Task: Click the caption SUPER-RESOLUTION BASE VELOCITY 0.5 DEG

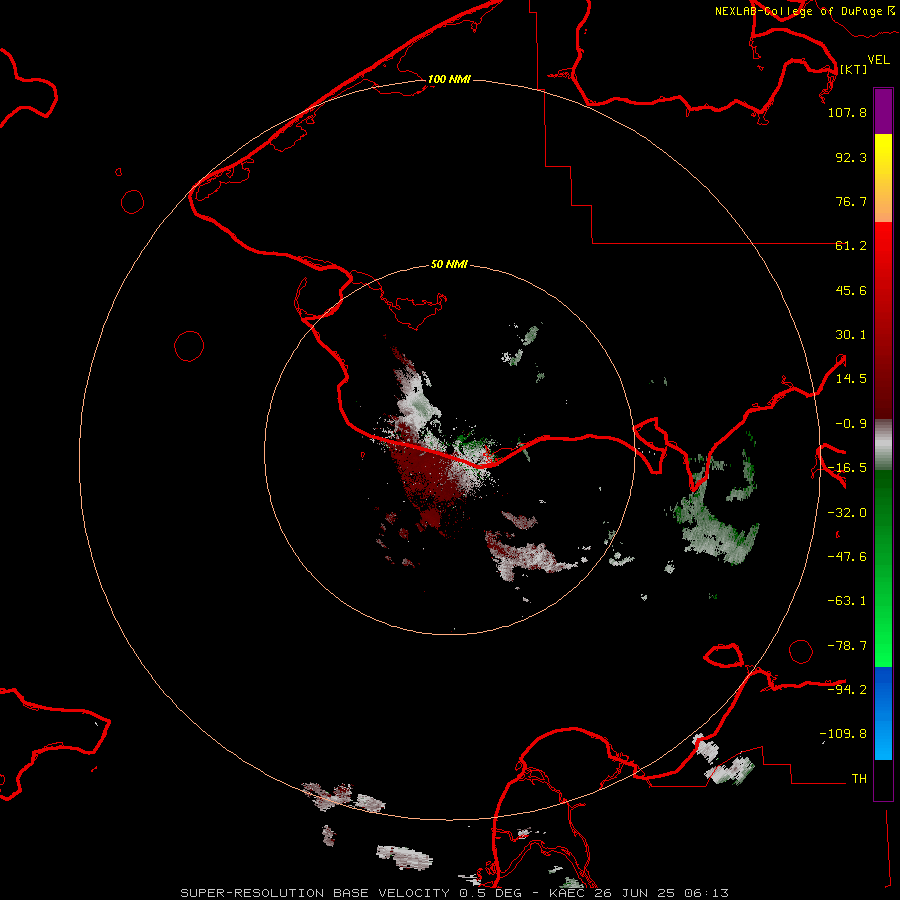Action: 351,893
